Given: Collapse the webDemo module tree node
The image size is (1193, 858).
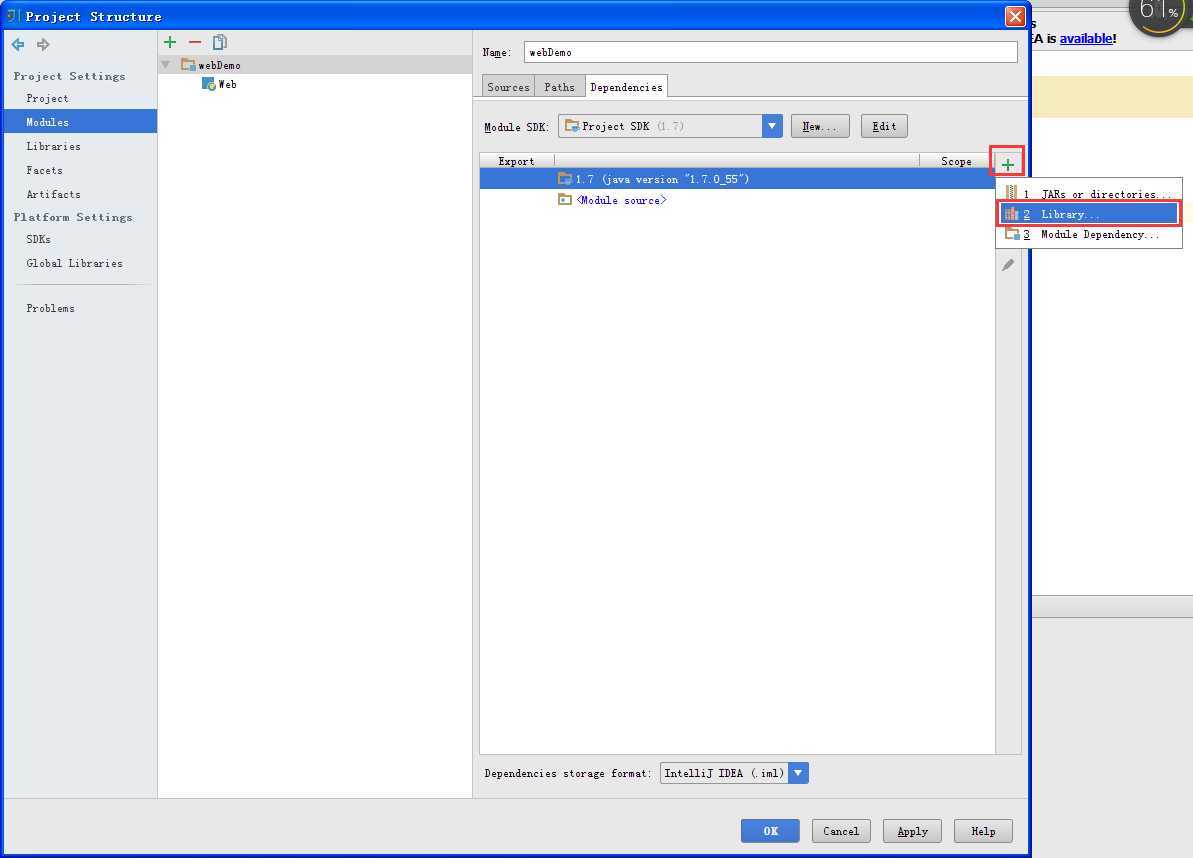Looking at the screenshot, I should pos(166,65).
